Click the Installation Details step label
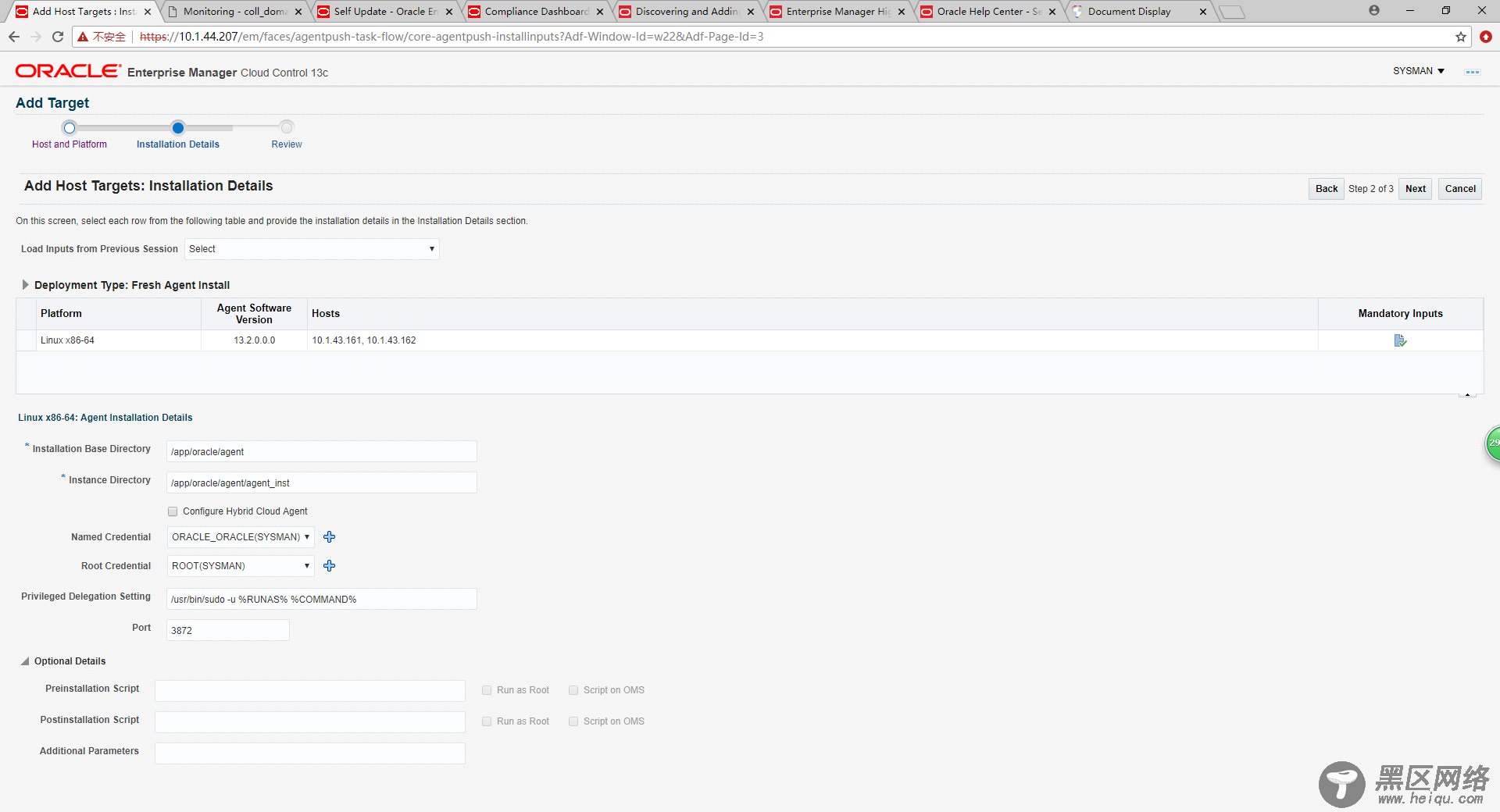Viewport: 1500px width, 812px height. (x=178, y=144)
